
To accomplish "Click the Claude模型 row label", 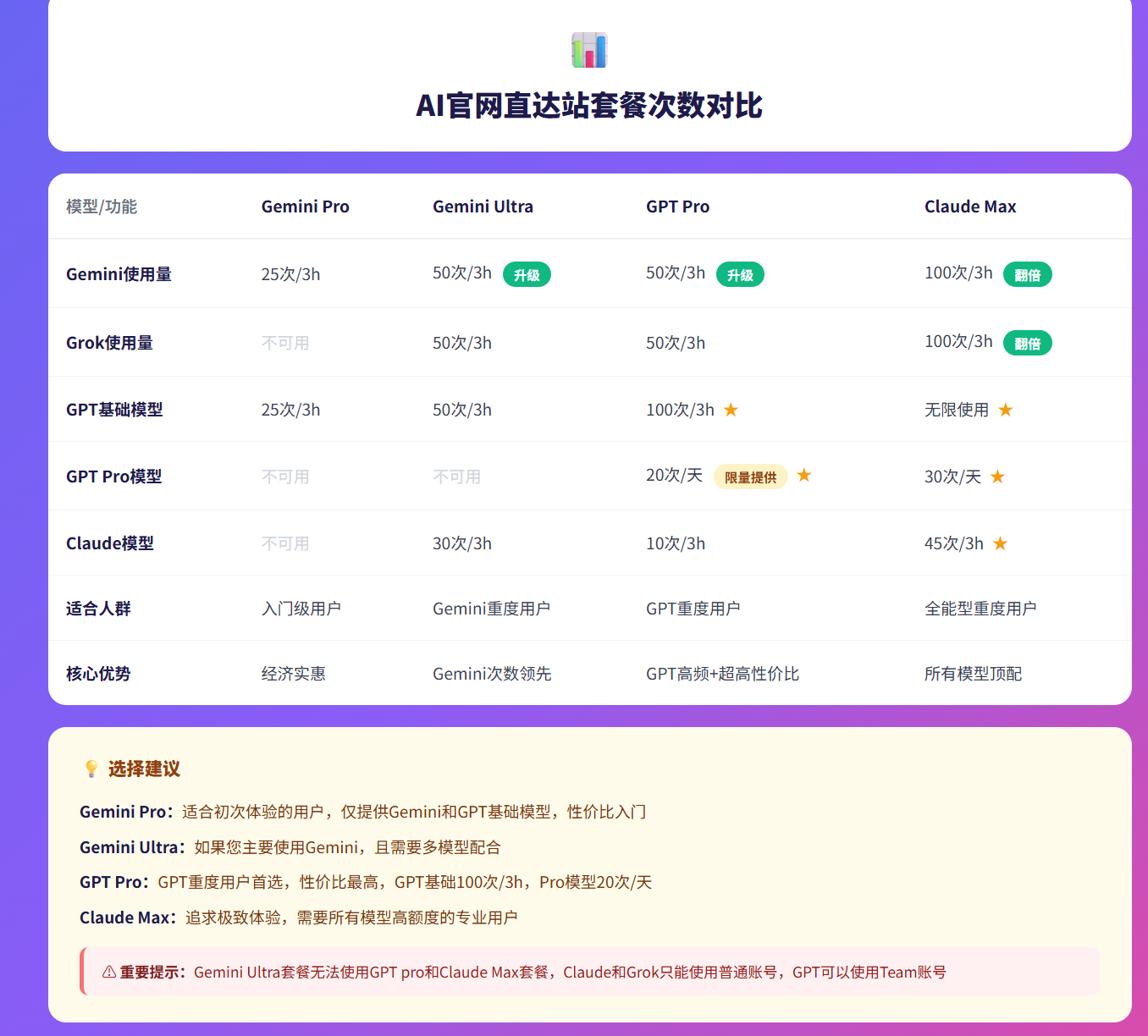I will point(110,543).
